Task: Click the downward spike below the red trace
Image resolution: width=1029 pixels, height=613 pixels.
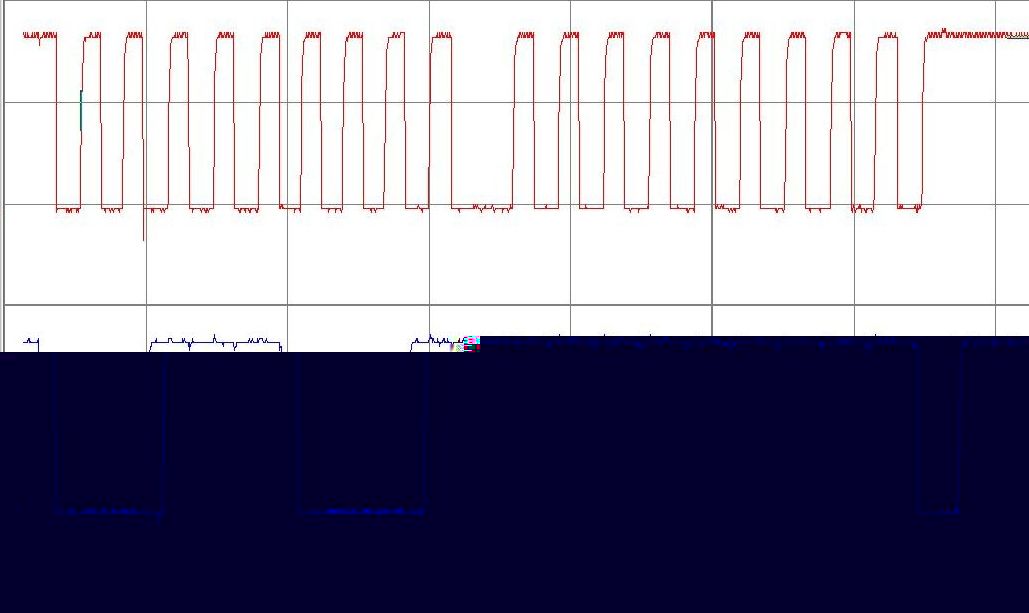Action: [x=144, y=224]
